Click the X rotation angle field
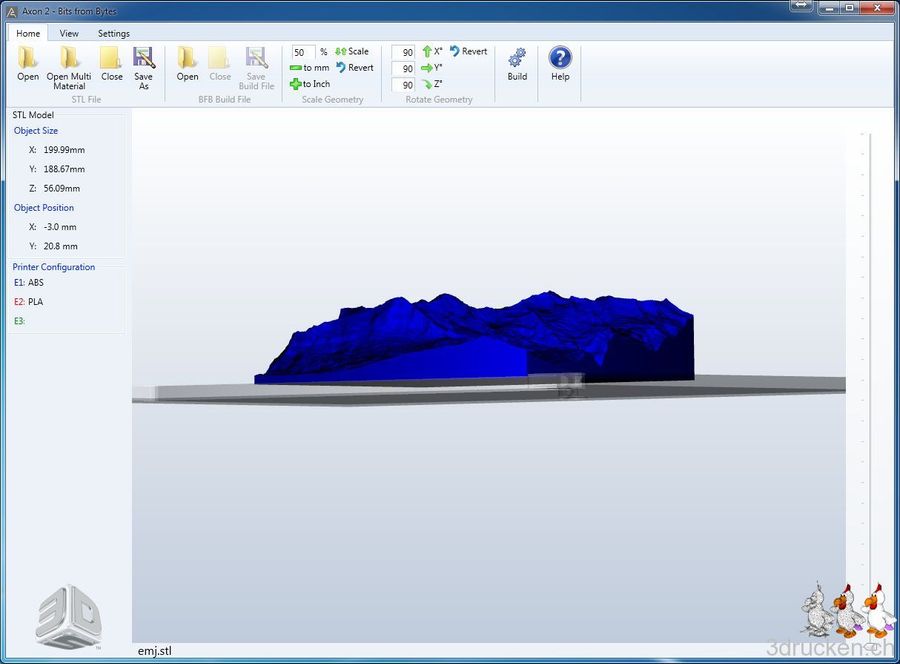 point(404,52)
